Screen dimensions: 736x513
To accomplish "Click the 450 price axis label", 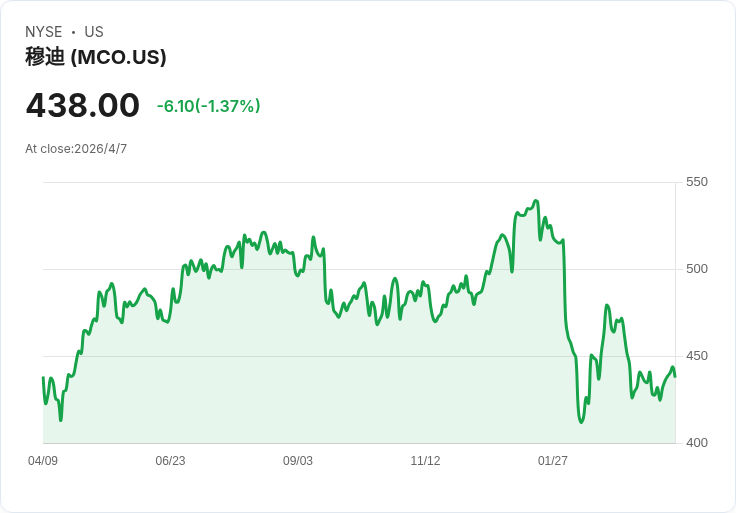I will click(x=696, y=356).
